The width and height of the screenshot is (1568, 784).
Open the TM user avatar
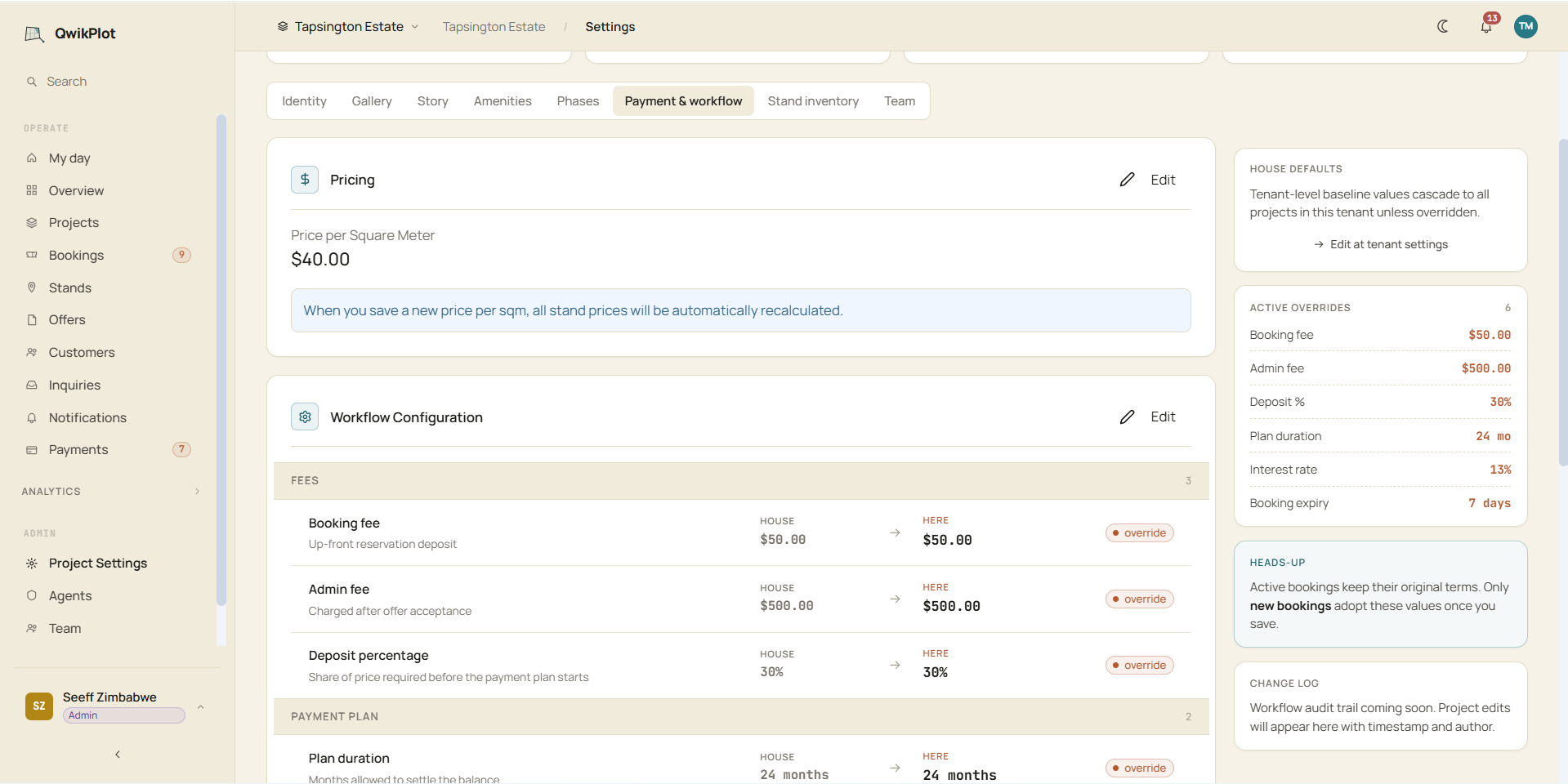point(1526,26)
